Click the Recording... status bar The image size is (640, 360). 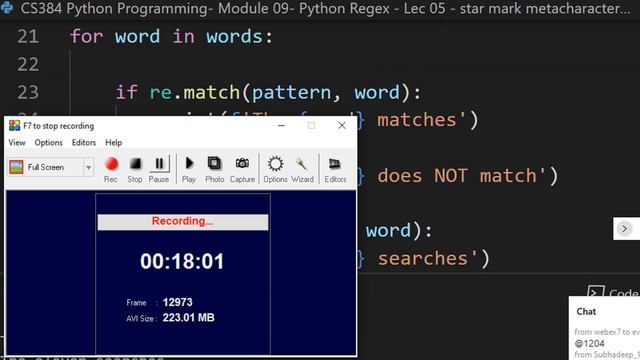(x=183, y=222)
